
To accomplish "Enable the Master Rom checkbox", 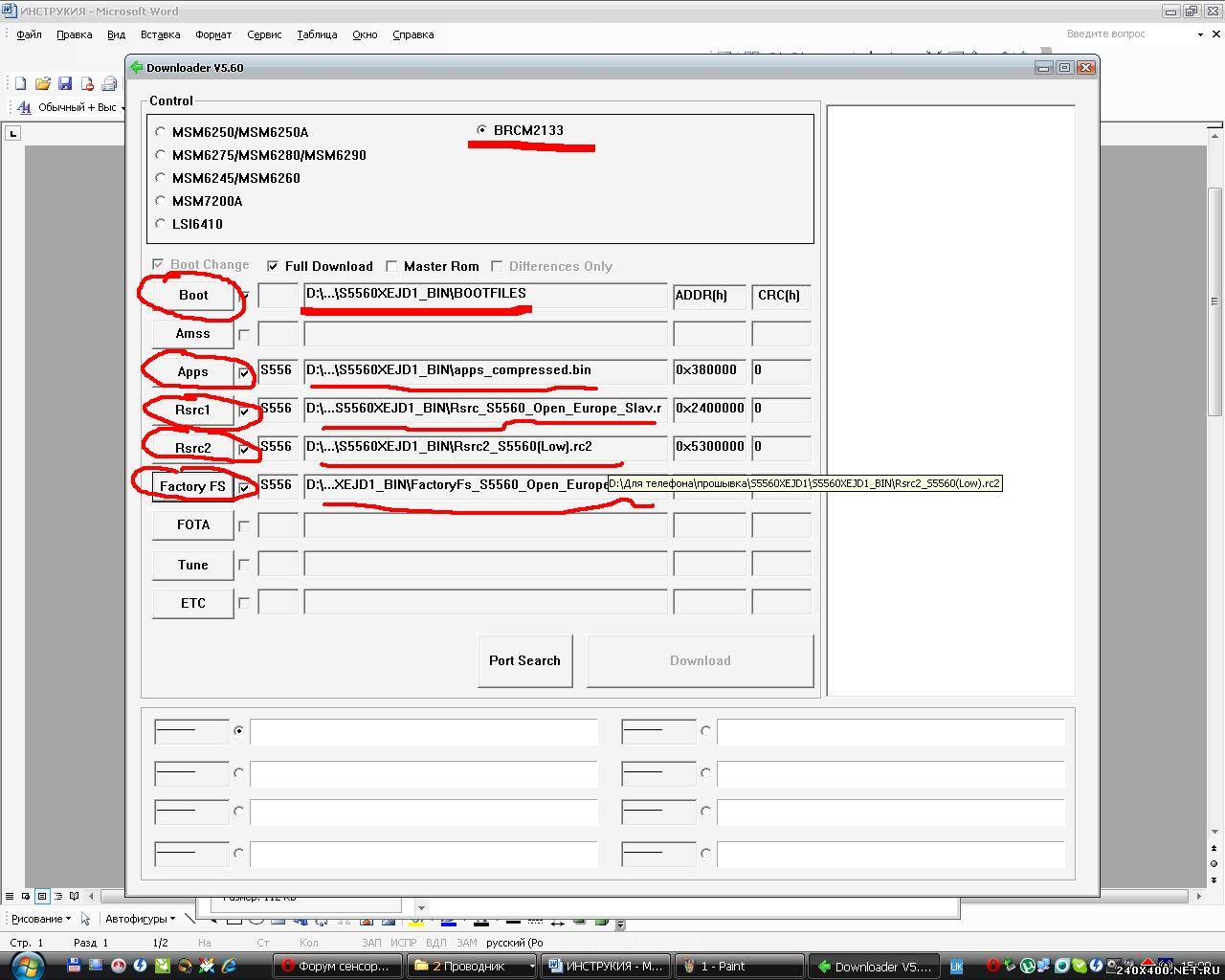I will (x=391, y=266).
